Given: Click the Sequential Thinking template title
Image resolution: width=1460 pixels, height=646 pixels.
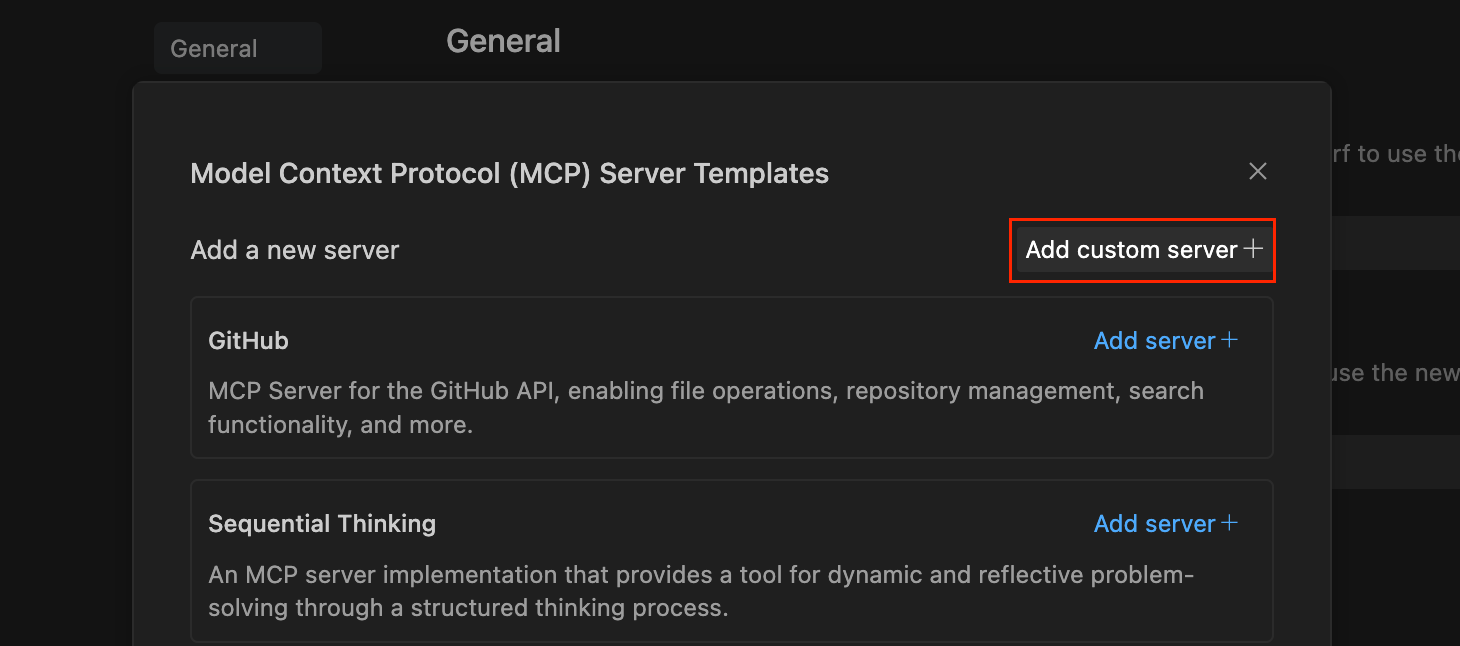Looking at the screenshot, I should click(322, 524).
